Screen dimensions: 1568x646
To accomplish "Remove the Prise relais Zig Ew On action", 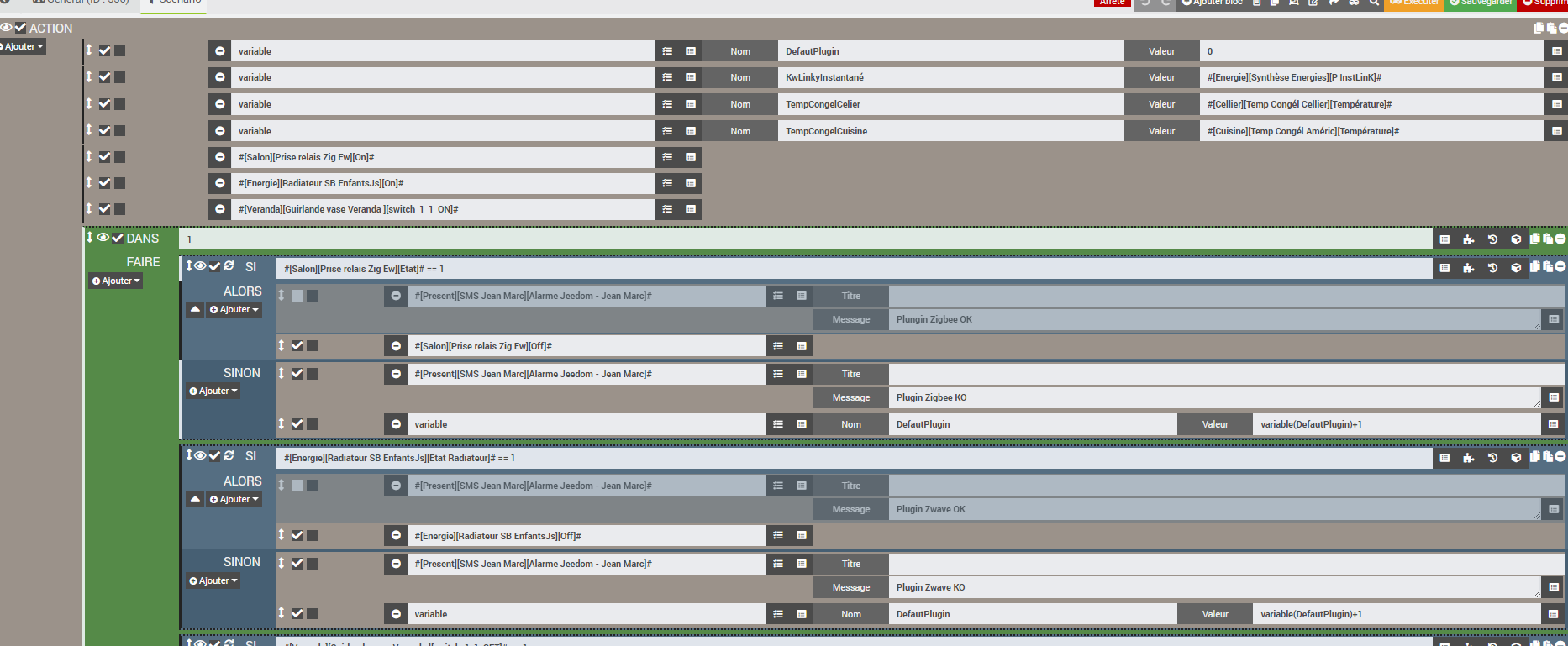I will coord(219,157).
